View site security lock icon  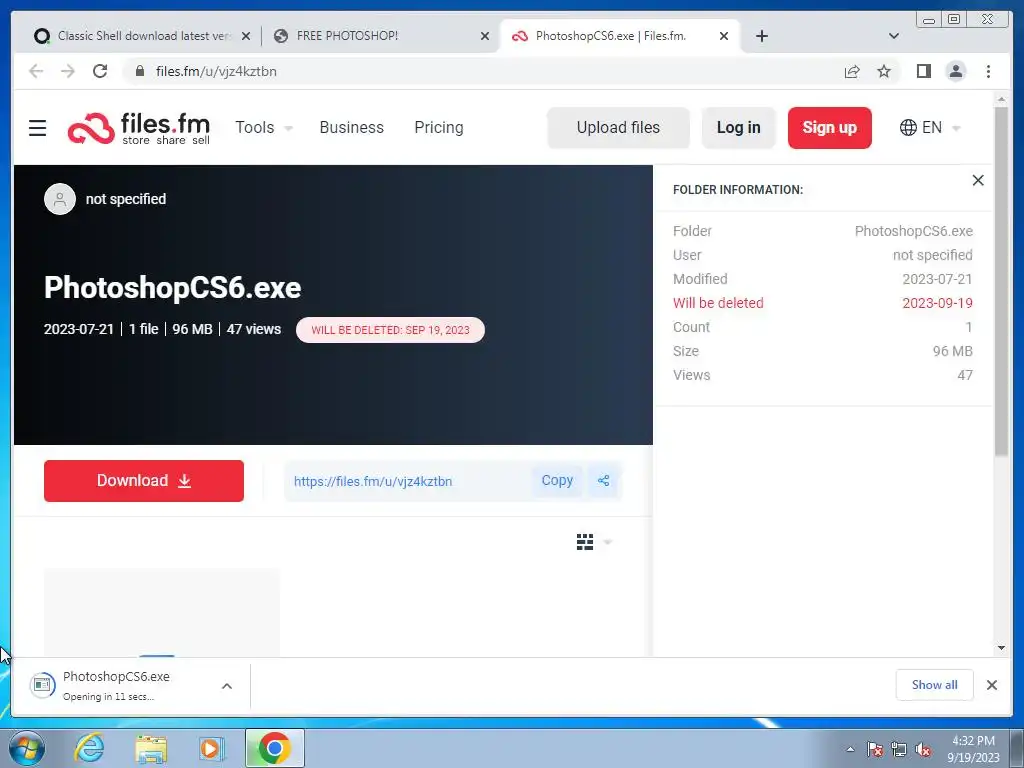[140, 71]
